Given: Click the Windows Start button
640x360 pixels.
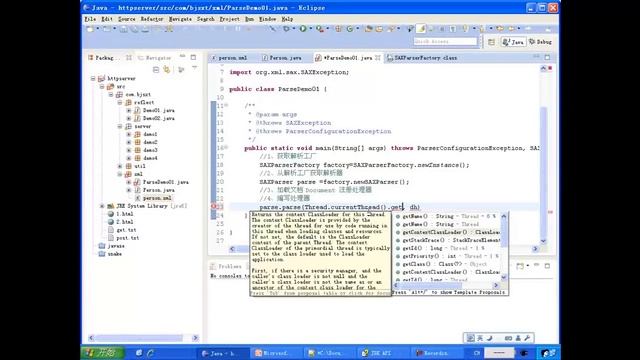Looking at the screenshot, I should (x=102, y=353).
